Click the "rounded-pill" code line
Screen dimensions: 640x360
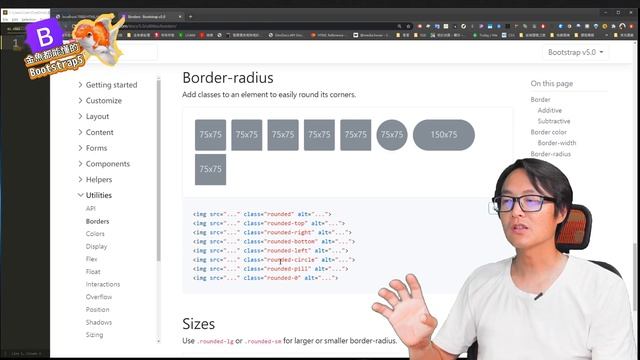[271, 269]
